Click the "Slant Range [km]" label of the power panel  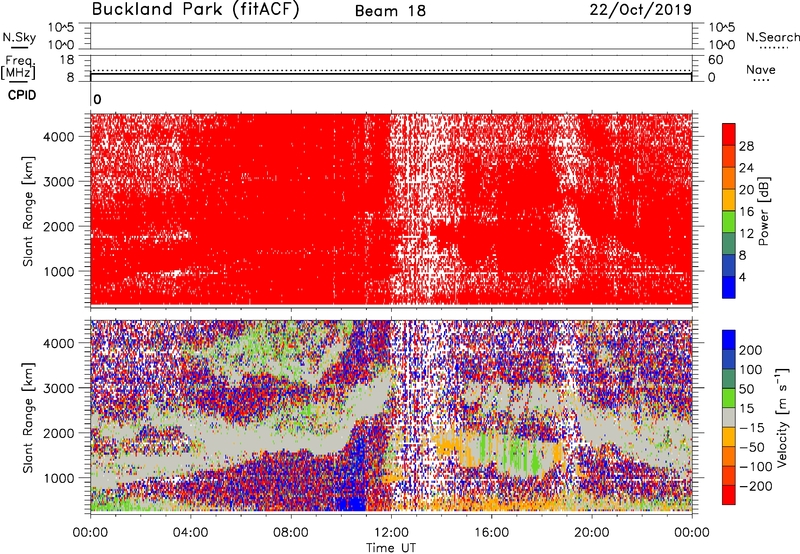coord(28,211)
